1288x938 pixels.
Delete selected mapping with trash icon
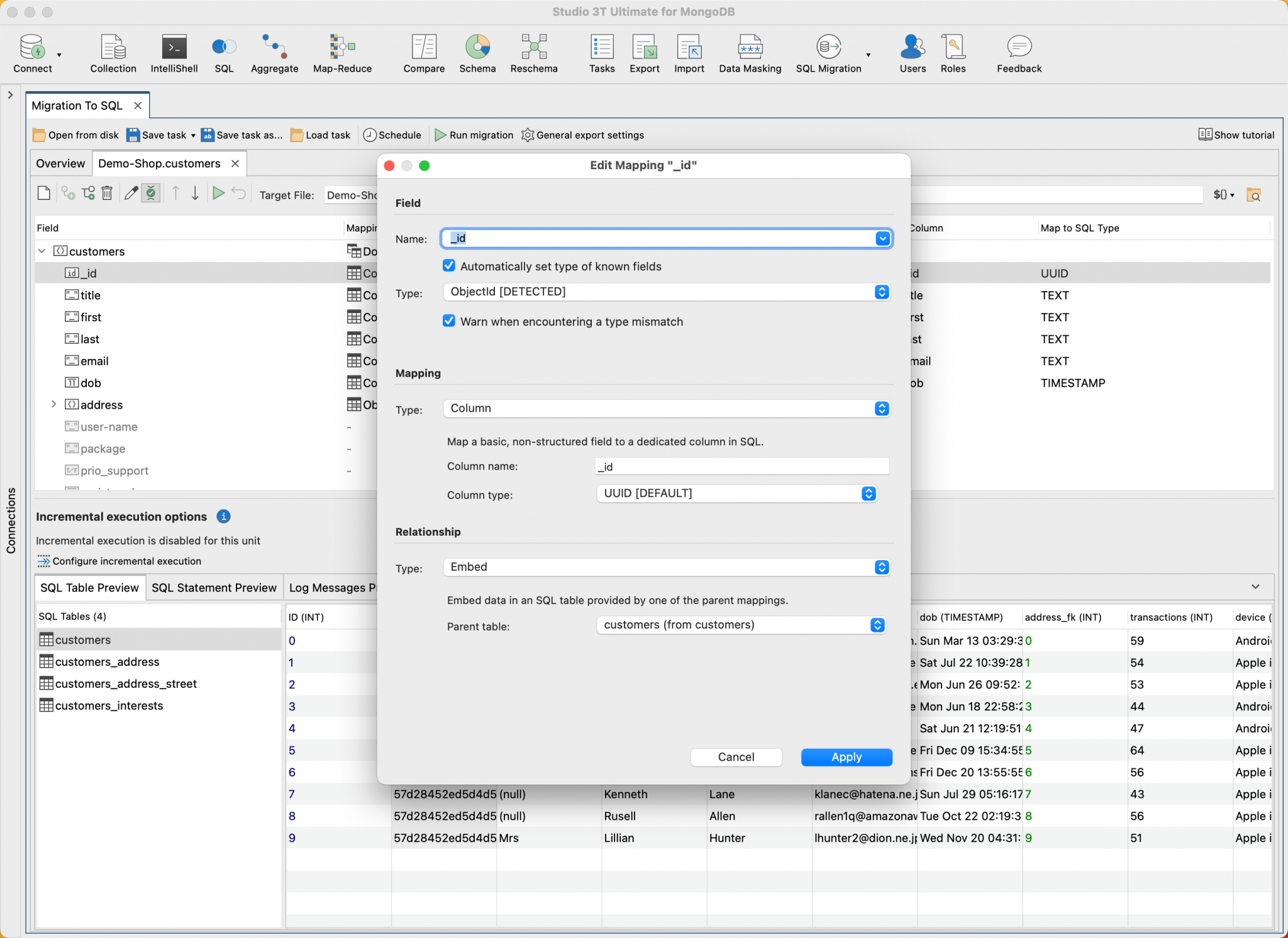(x=108, y=194)
